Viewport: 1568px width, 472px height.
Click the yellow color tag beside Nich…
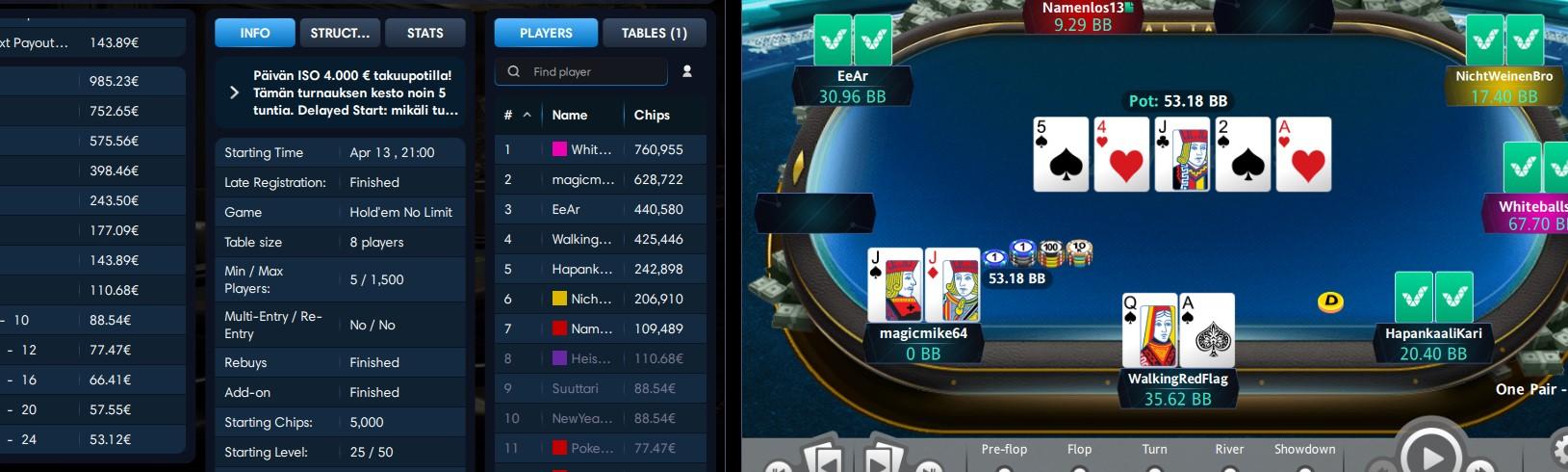pyautogui.click(x=558, y=299)
